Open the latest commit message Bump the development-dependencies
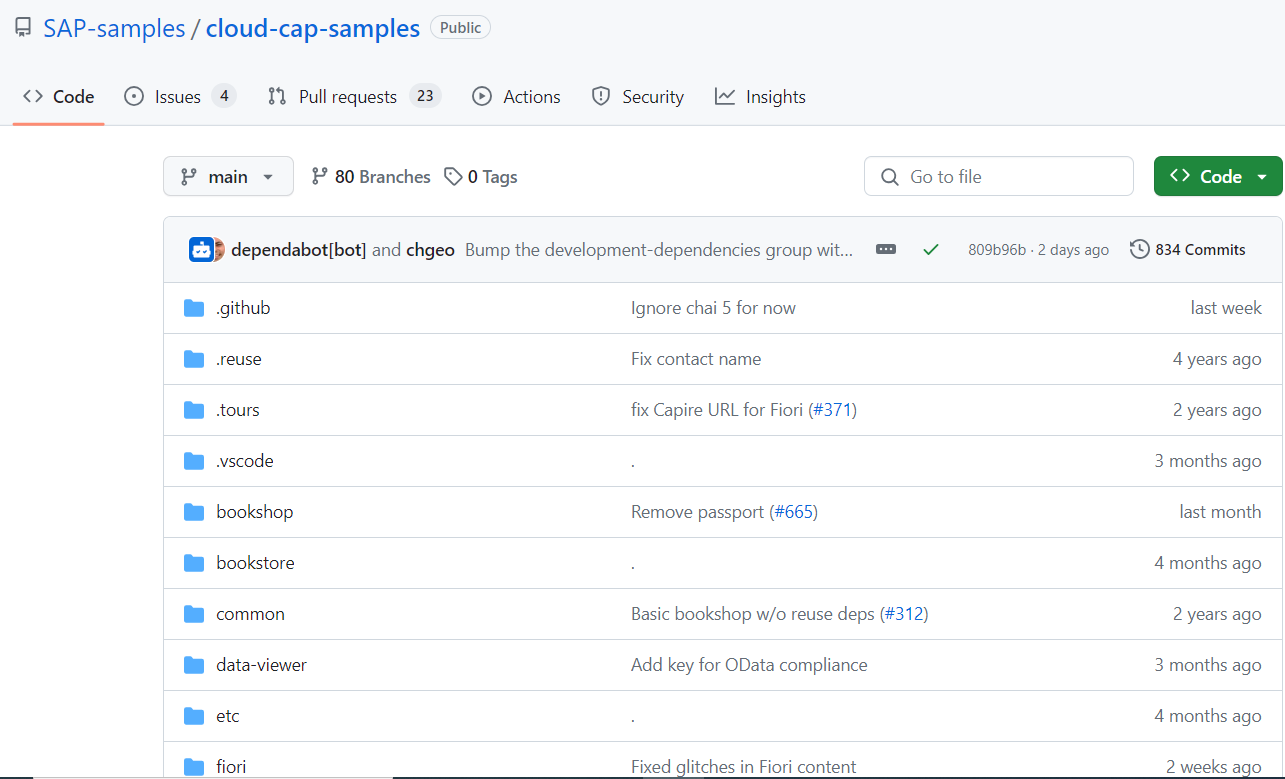1285x779 pixels. coord(659,250)
